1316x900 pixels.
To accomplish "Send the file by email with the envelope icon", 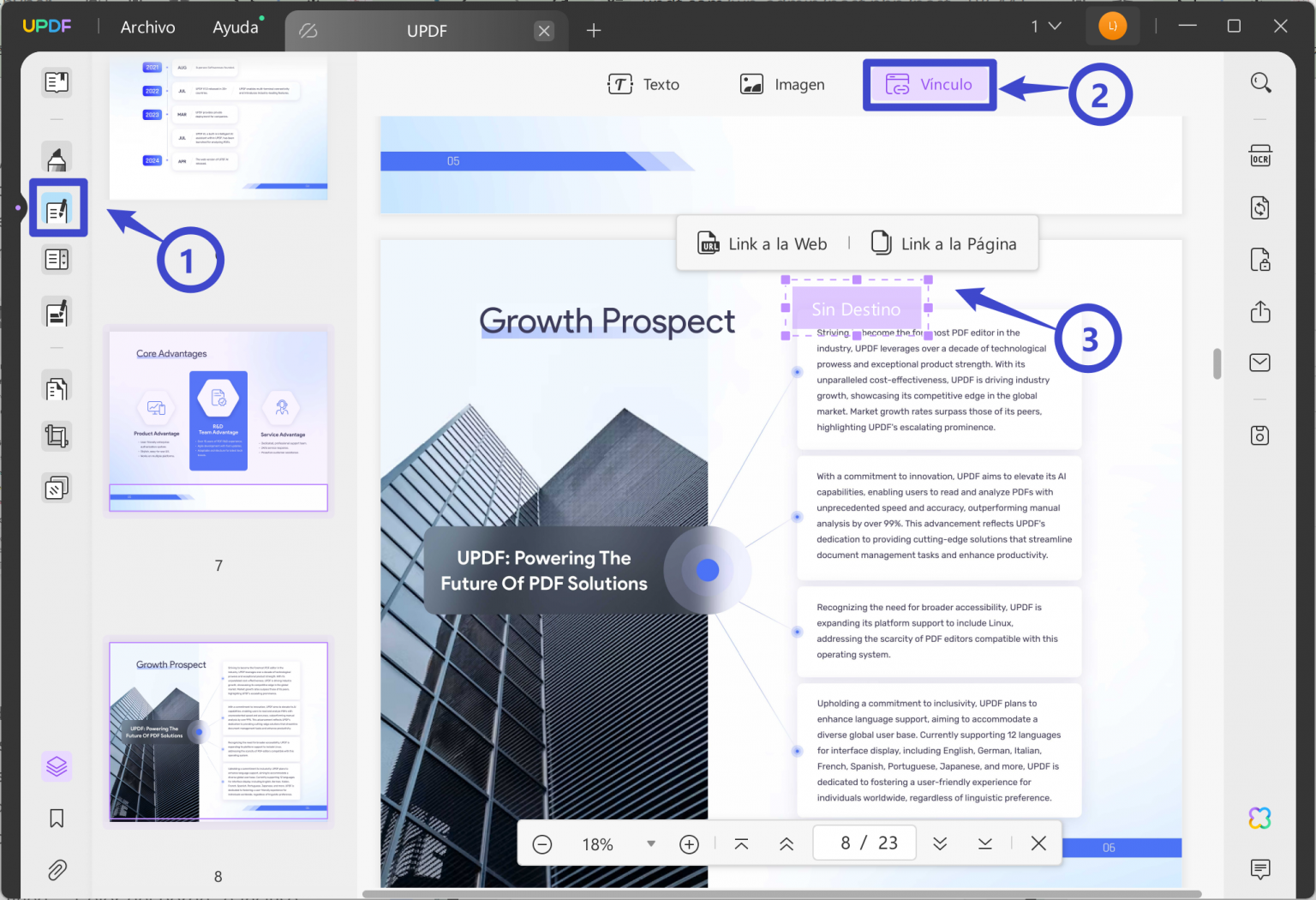I will 1260,363.
